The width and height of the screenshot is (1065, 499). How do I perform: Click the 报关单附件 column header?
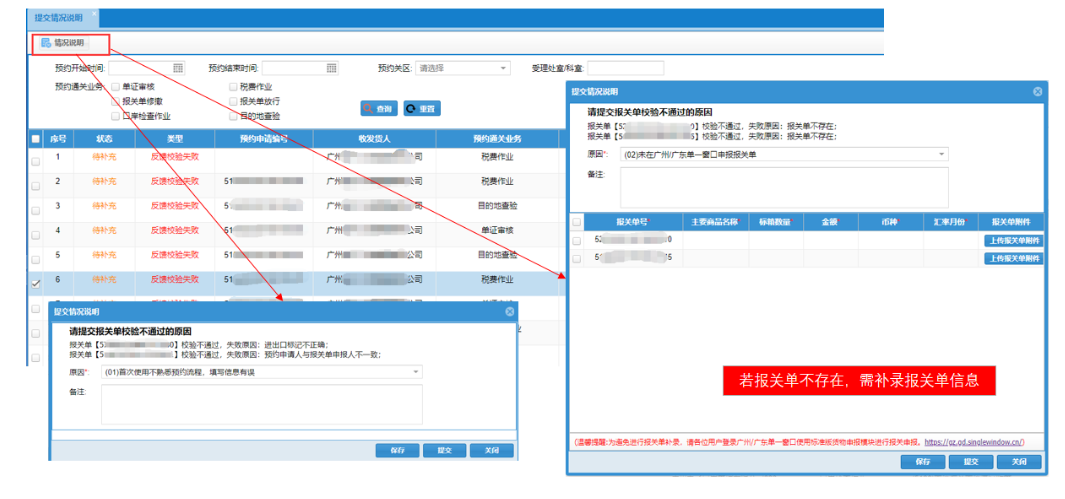click(x=1012, y=222)
